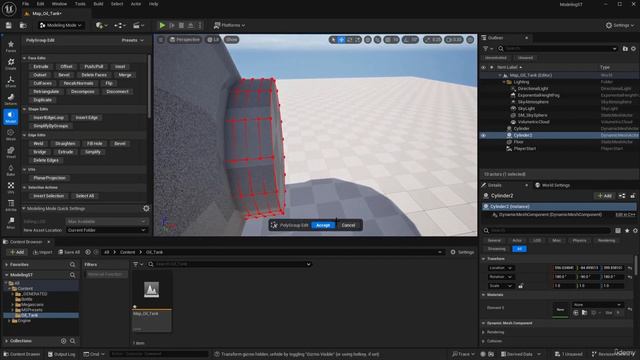The width and height of the screenshot is (640, 360).
Task: Activate the Select mode arrow in the viewport toolbar
Action: [x=333, y=40]
